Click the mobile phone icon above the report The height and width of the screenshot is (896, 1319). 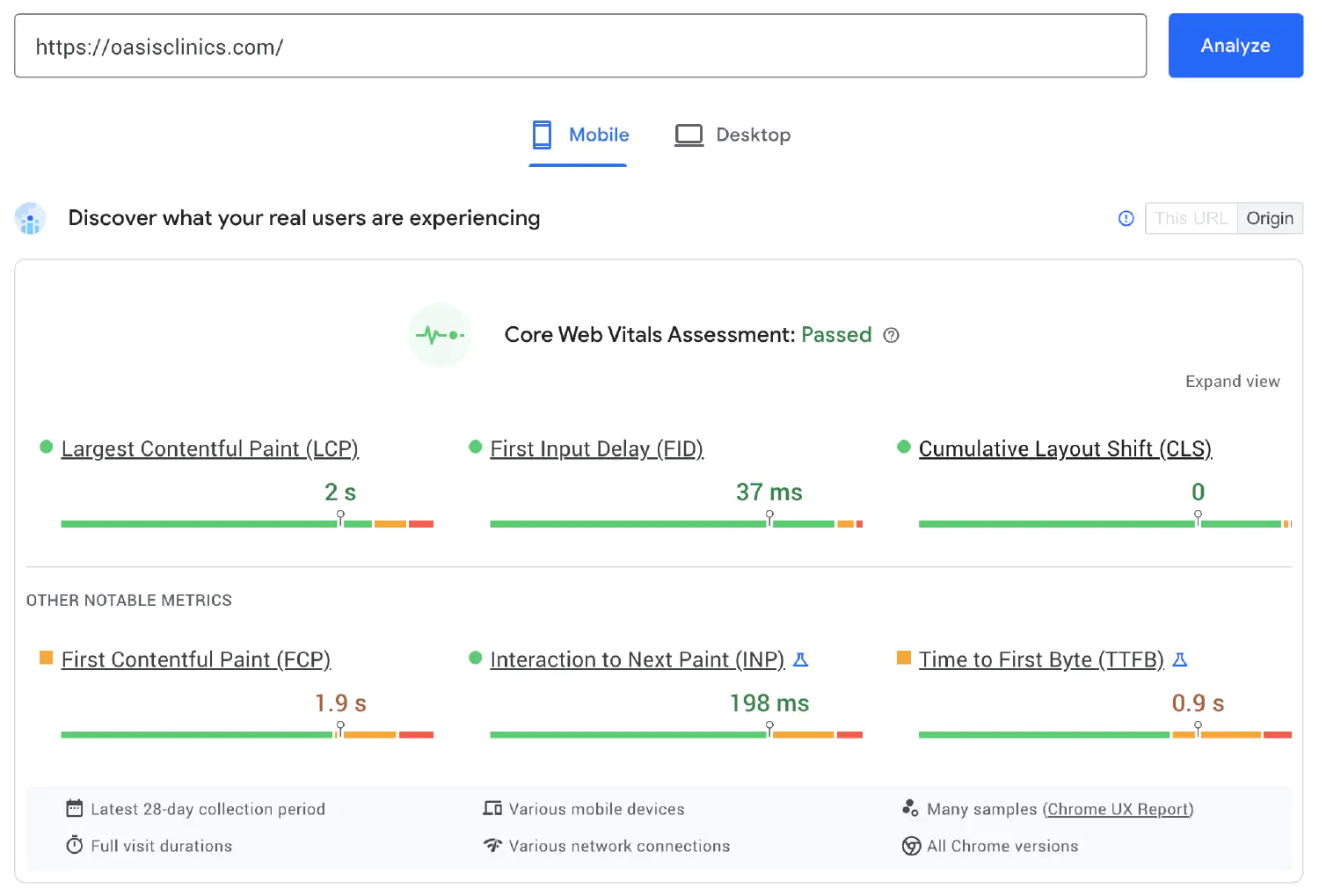tap(541, 135)
